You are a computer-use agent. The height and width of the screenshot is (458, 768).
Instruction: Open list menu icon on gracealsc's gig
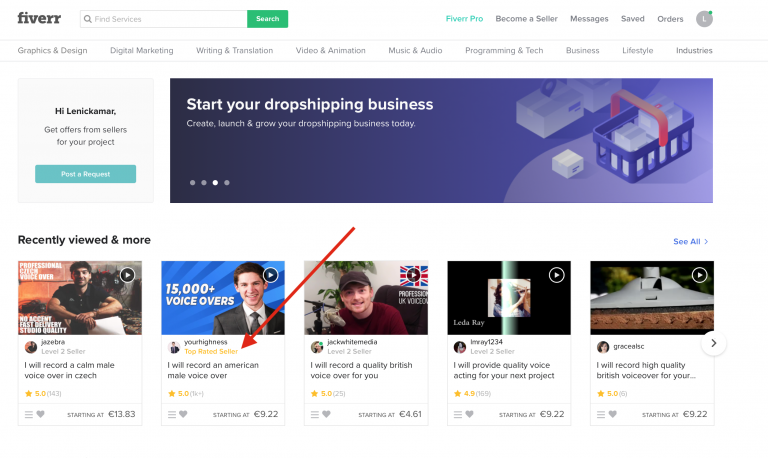[601, 414]
